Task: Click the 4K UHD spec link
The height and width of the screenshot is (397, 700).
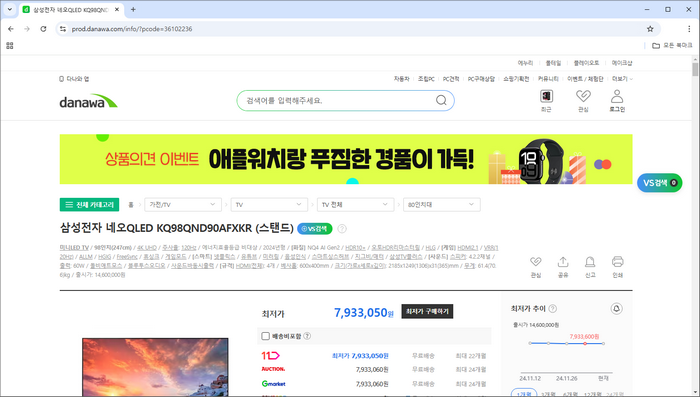Action: pos(147,247)
